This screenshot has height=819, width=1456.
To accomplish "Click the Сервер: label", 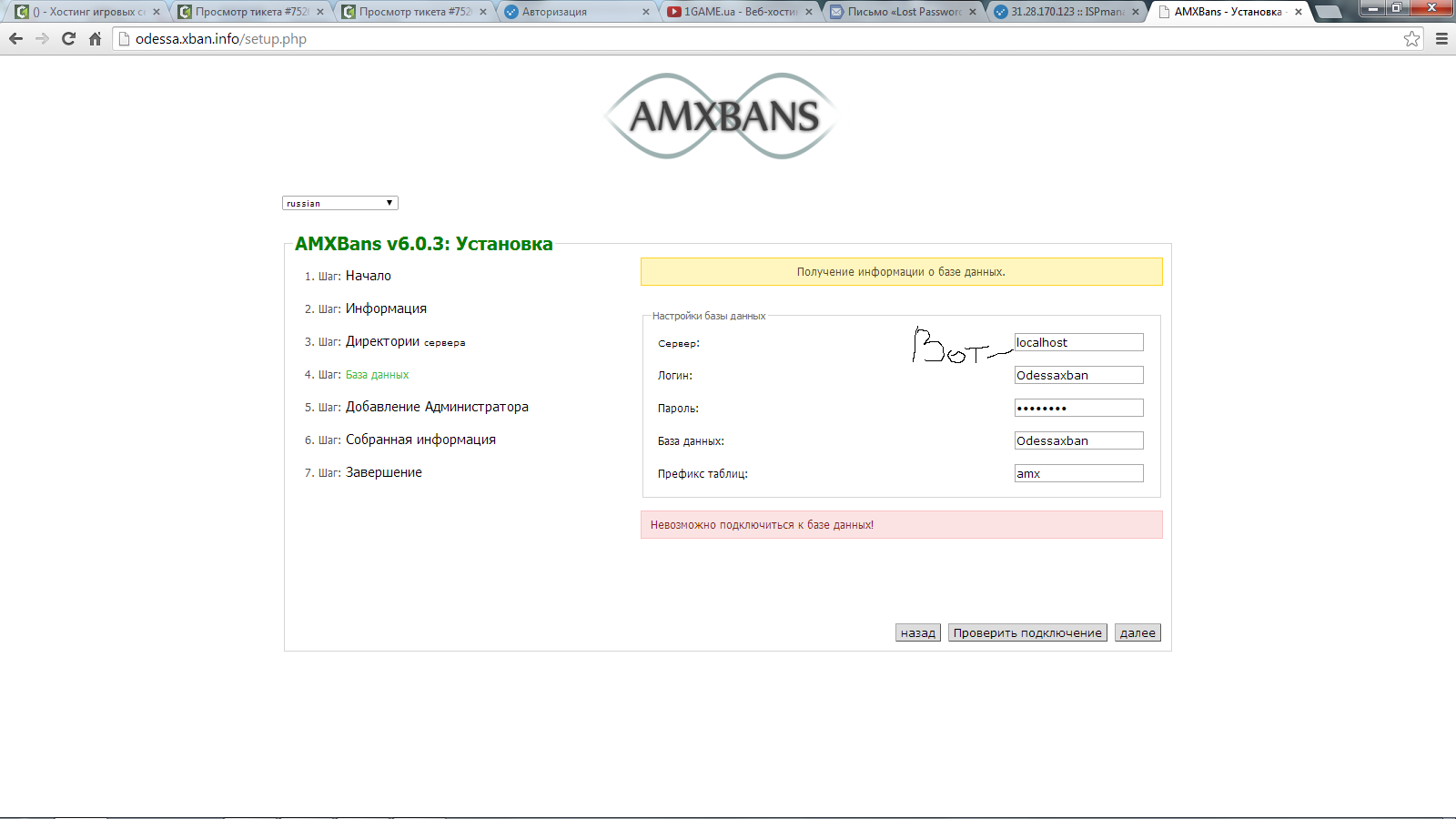I will coord(679,343).
